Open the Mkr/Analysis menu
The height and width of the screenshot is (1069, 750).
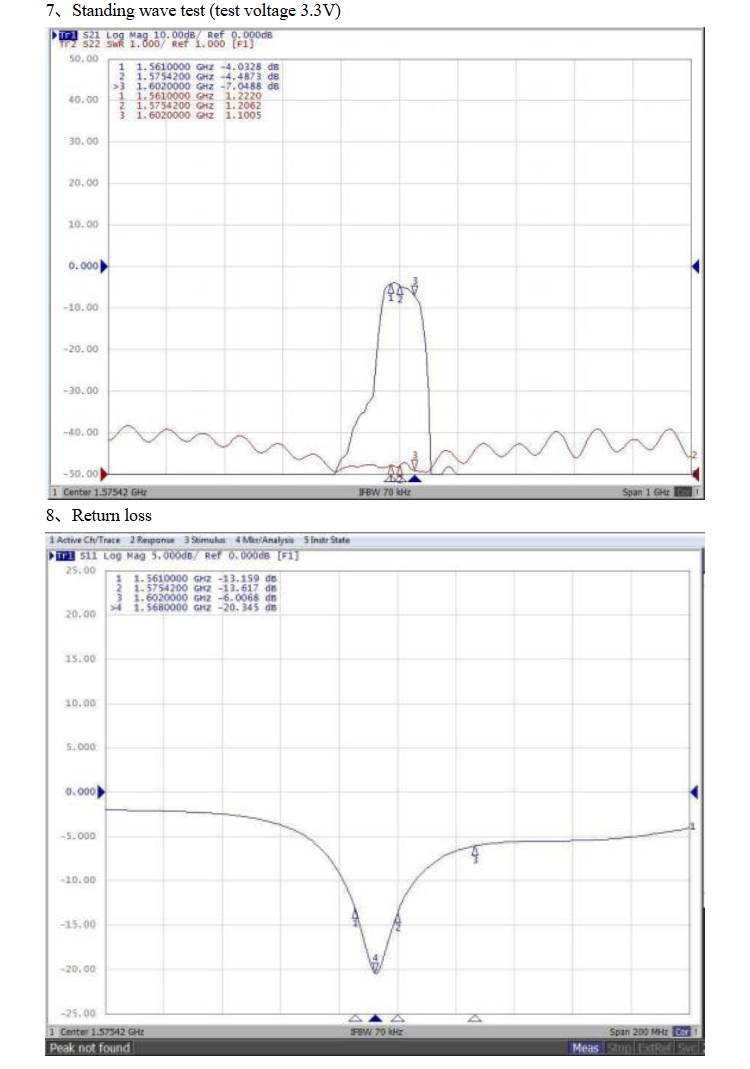click(x=265, y=540)
